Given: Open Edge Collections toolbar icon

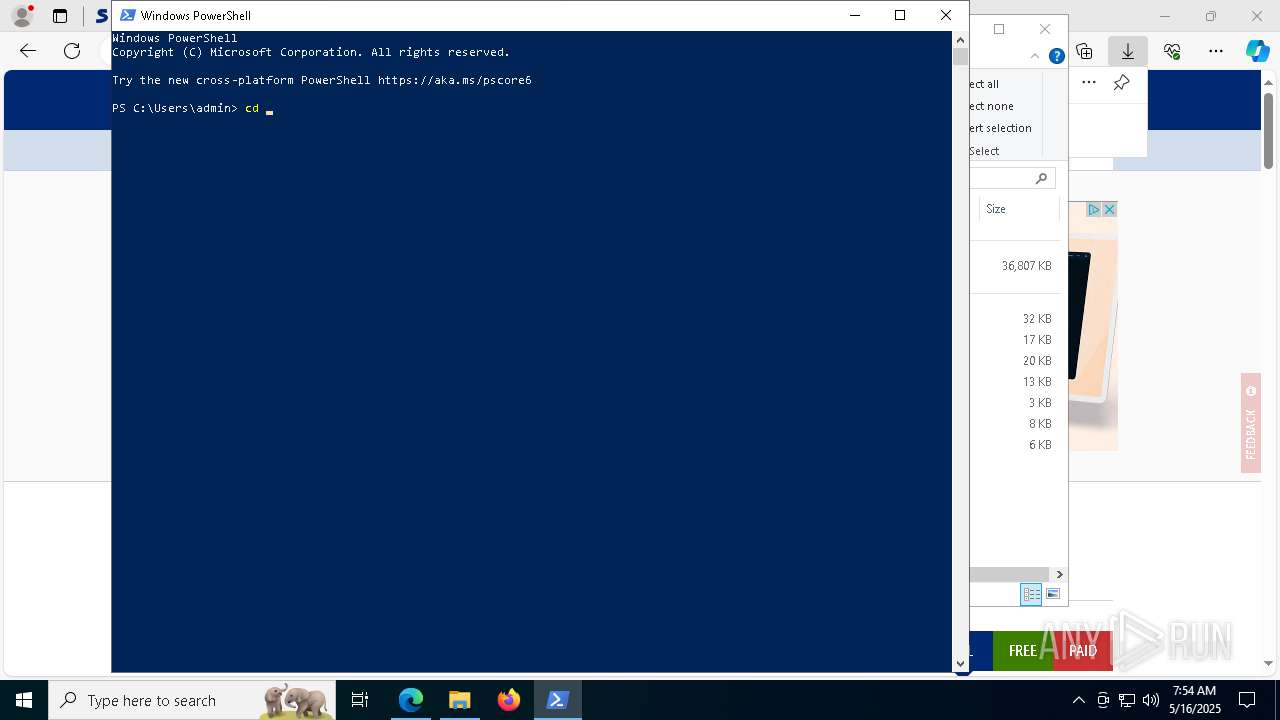Looking at the screenshot, I should (x=1084, y=51).
